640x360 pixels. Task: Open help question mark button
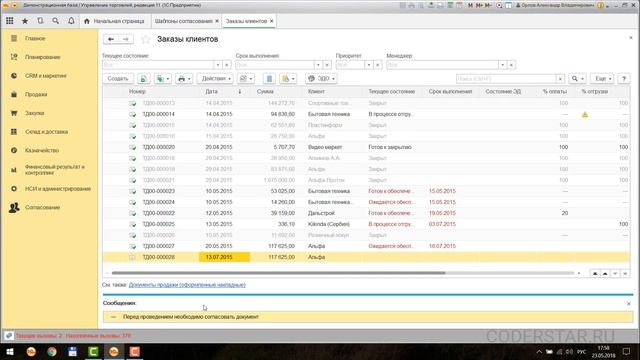tap(624, 78)
